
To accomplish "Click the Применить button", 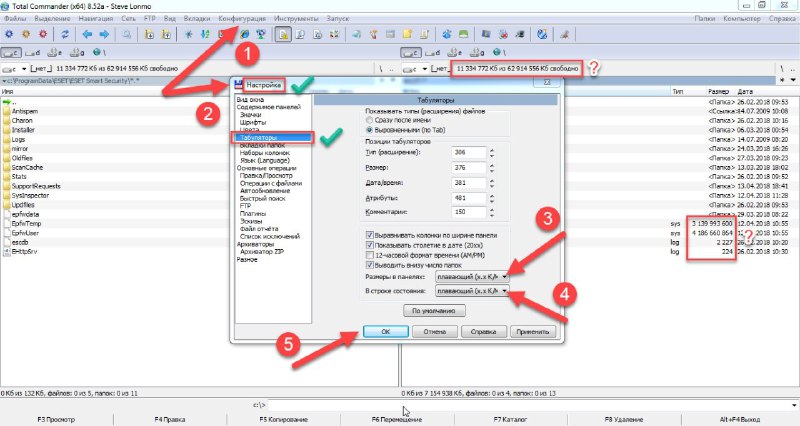I will point(533,332).
